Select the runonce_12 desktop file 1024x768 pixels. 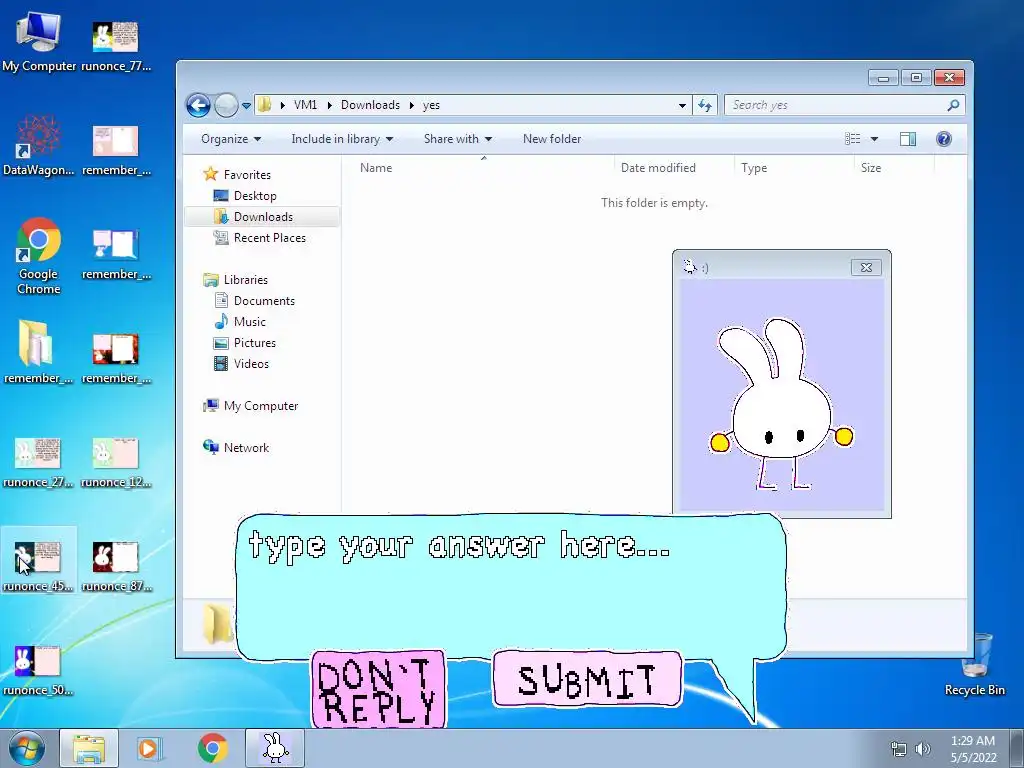tap(116, 462)
